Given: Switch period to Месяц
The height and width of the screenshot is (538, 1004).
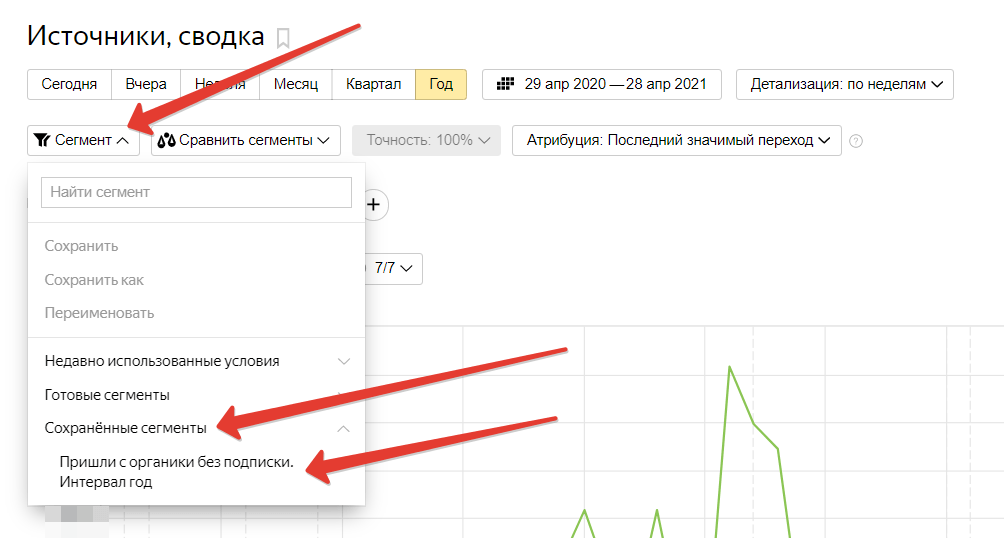Looking at the screenshot, I should [x=296, y=84].
